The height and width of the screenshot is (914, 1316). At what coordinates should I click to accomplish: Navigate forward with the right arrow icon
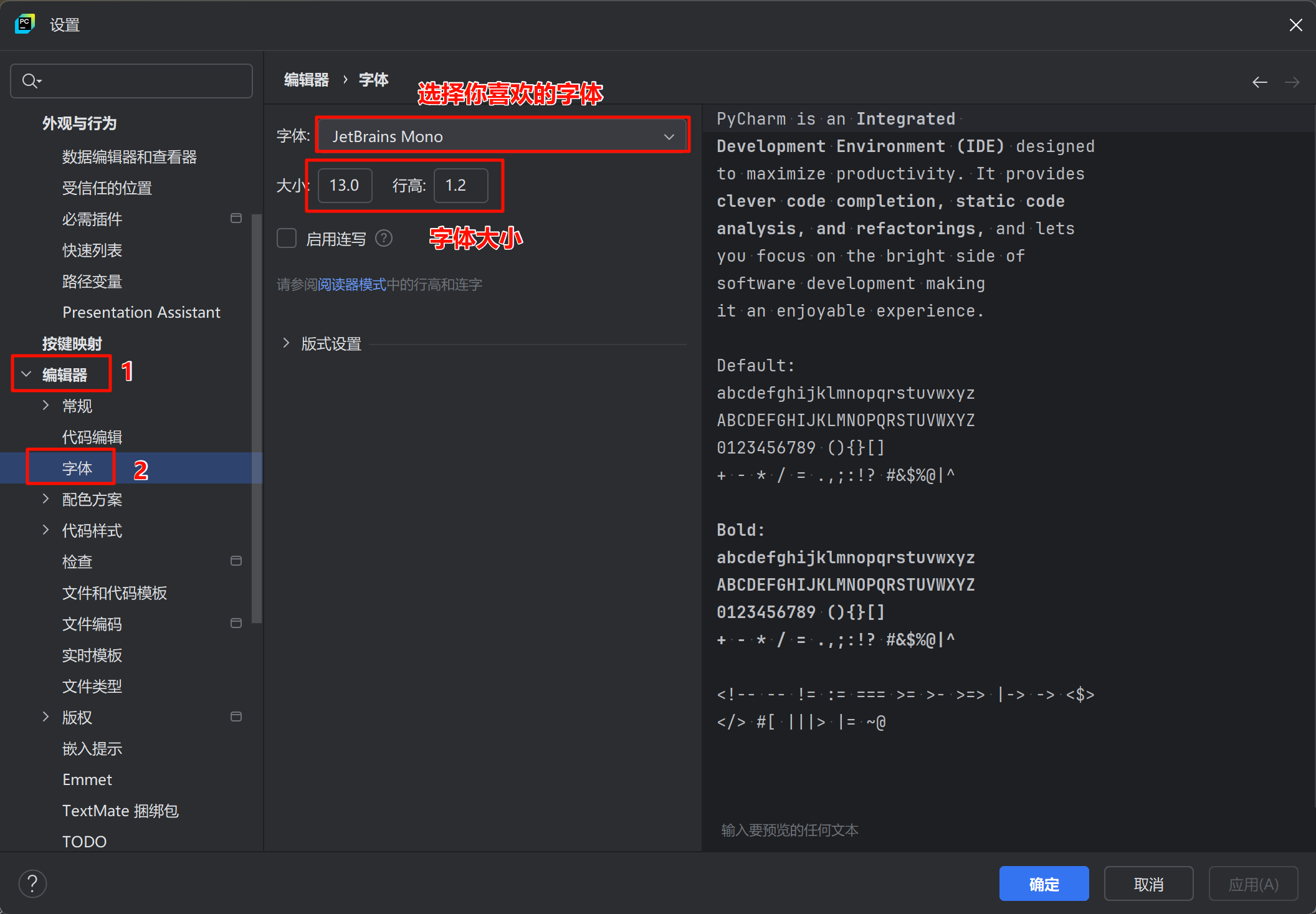click(x=1292, y=82)
